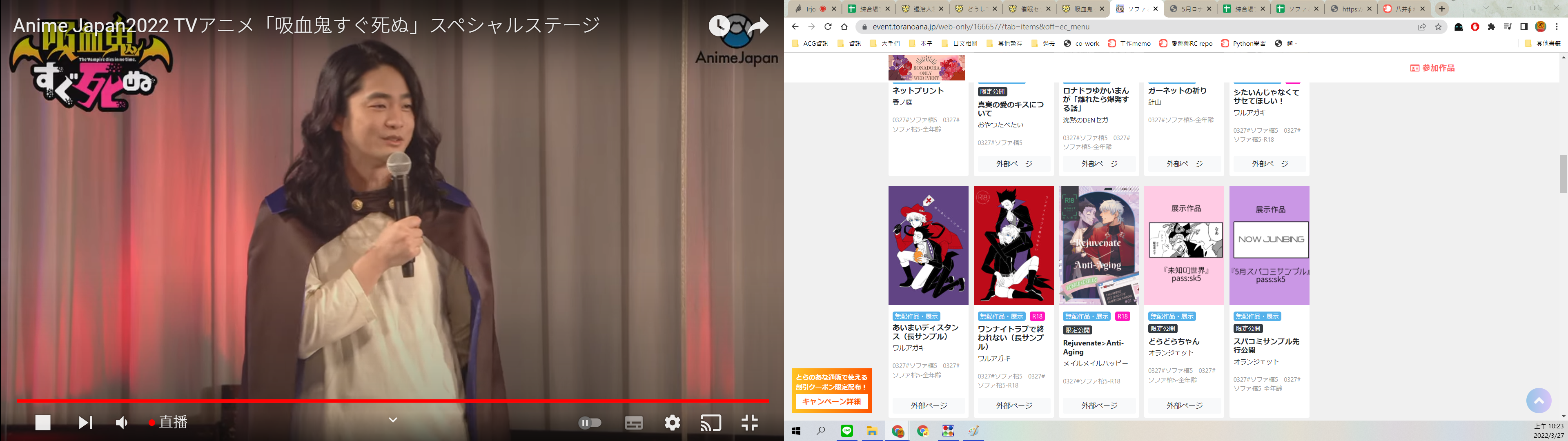Share the video using the arrow icon

[x=758, y=26]
